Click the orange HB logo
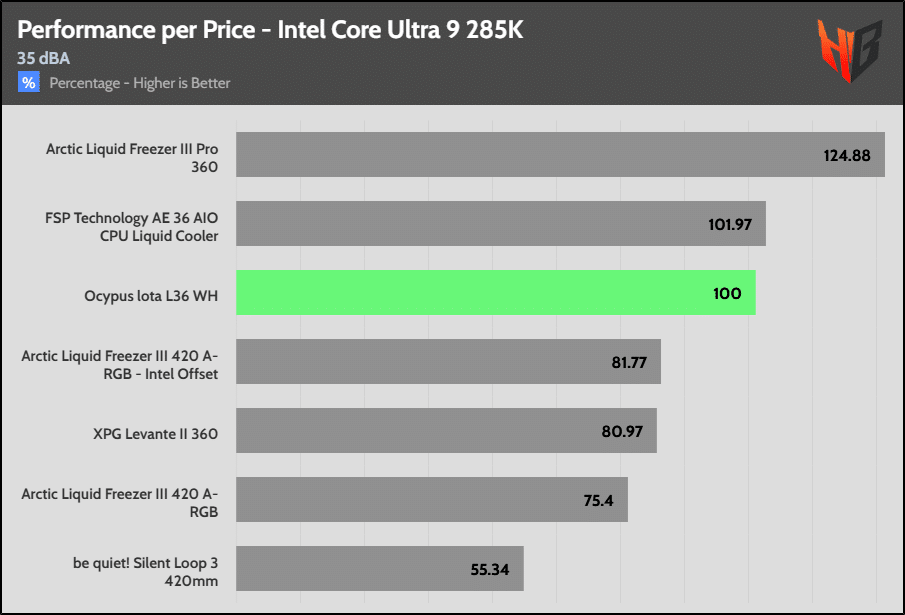 [x=849, y=51]
